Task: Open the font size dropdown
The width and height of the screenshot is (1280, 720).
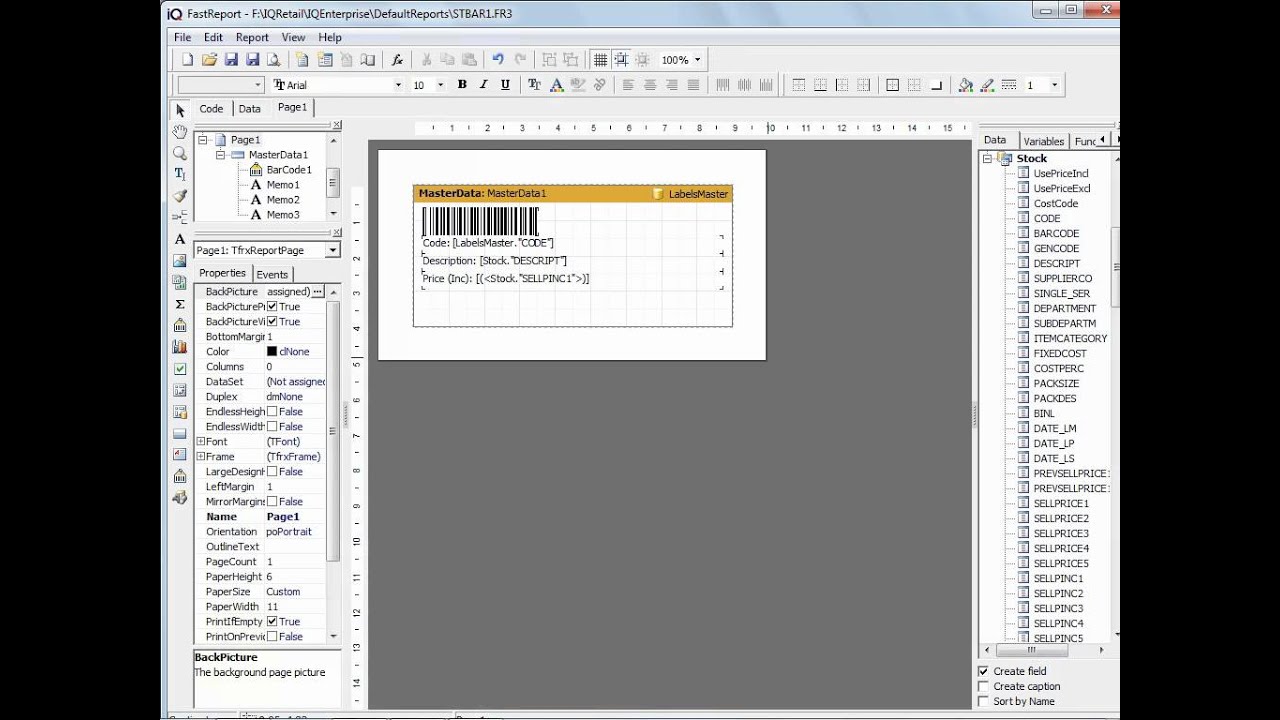Action: 441,86
